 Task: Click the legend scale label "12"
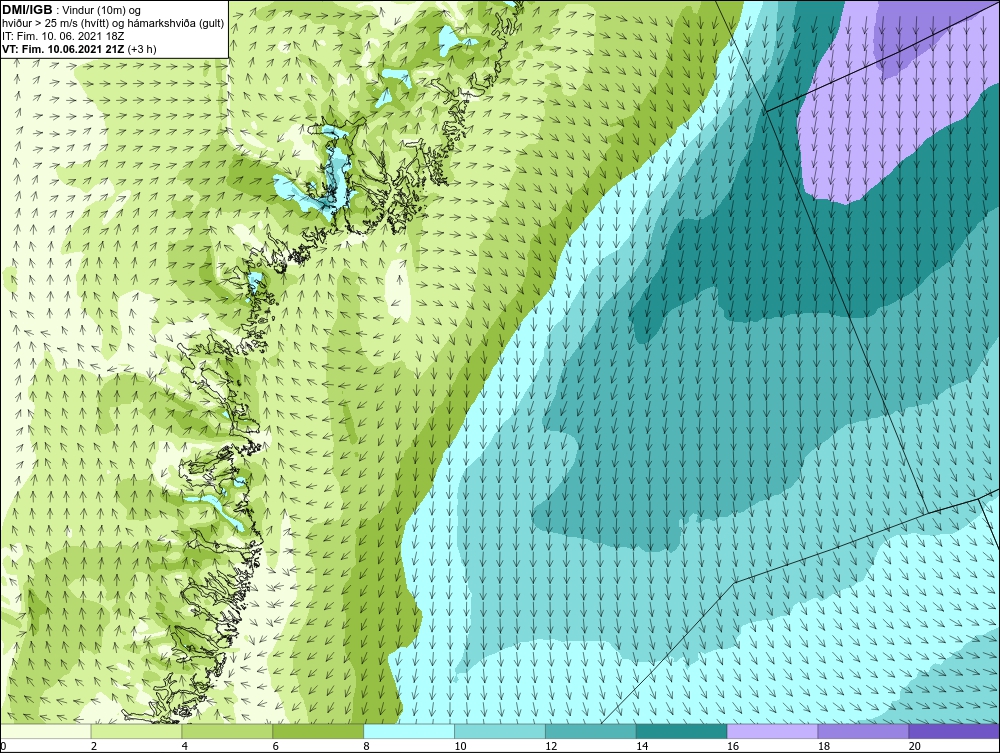coord(552,746)
